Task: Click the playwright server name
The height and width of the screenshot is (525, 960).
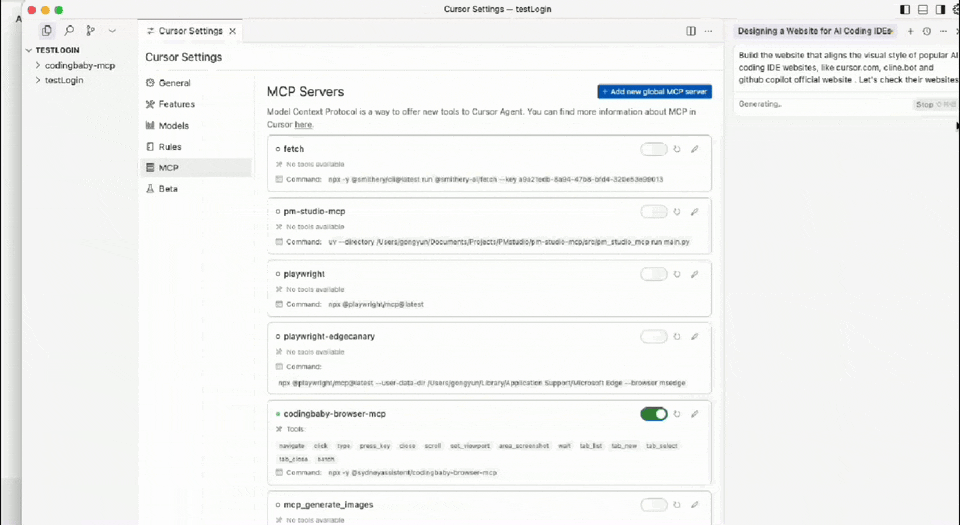Action: (x=304, y=274)
